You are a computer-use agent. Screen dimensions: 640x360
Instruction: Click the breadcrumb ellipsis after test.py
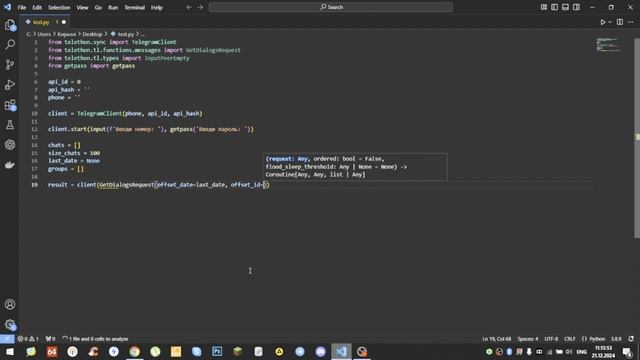pos(142,34)
